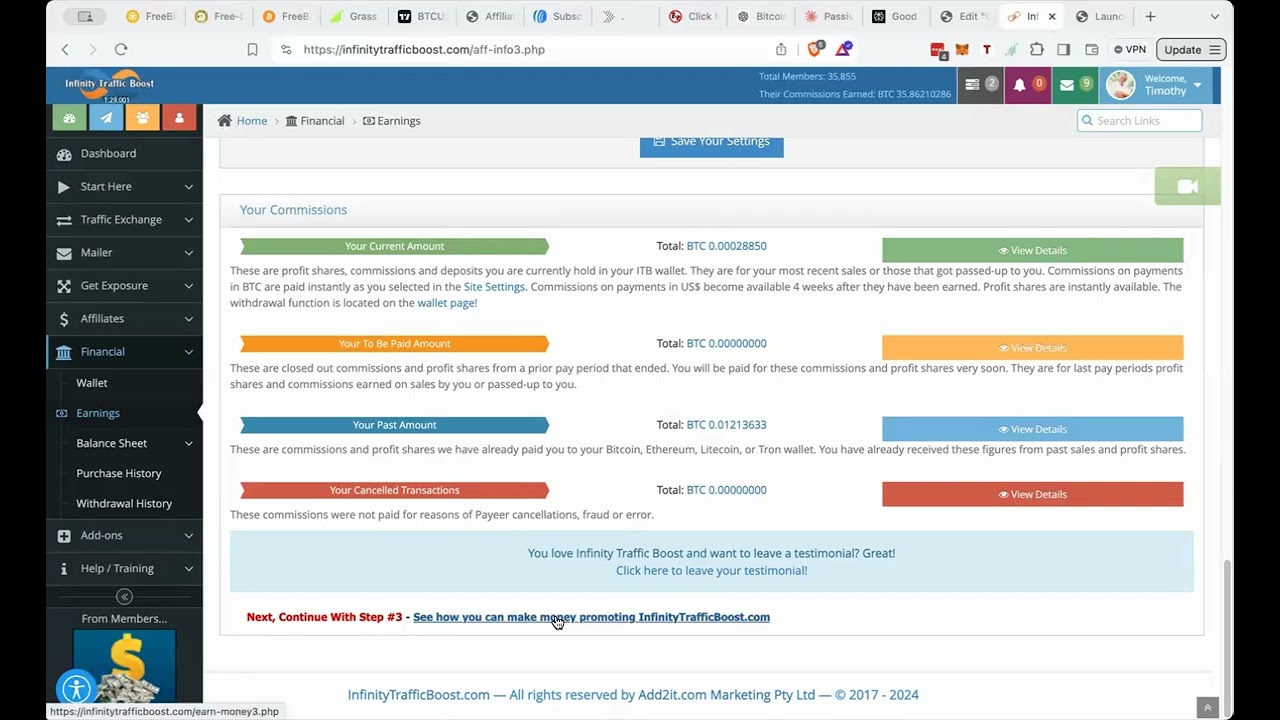
Task: Expand the Traffic Exchange menu
Action: pos(125,220)
